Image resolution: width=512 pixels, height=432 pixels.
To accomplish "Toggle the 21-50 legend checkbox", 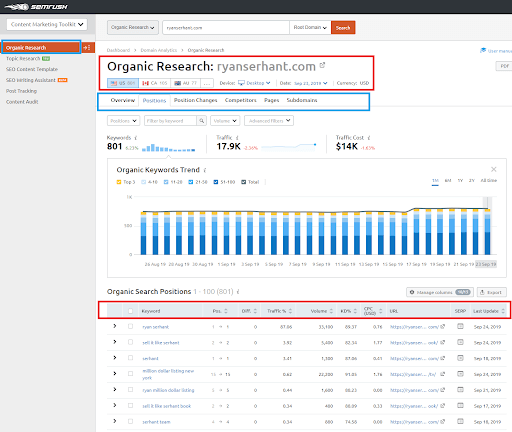I will click(191, 182).
